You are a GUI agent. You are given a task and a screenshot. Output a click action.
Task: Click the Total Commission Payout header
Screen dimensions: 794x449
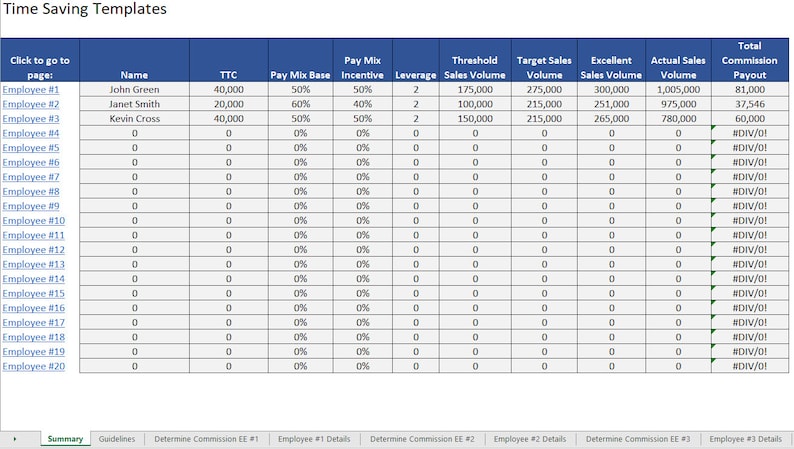click(x=750, y=60)
